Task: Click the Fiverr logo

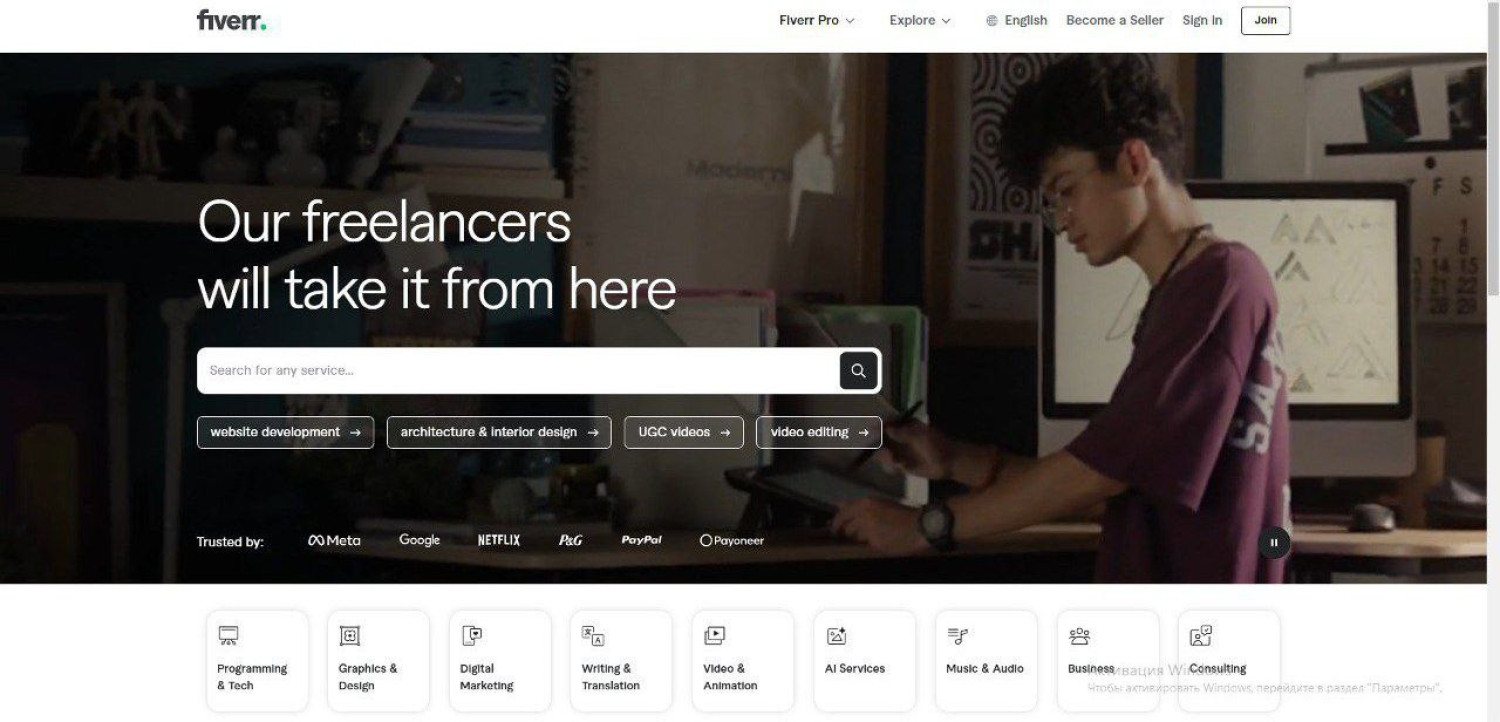Action: 231,20
